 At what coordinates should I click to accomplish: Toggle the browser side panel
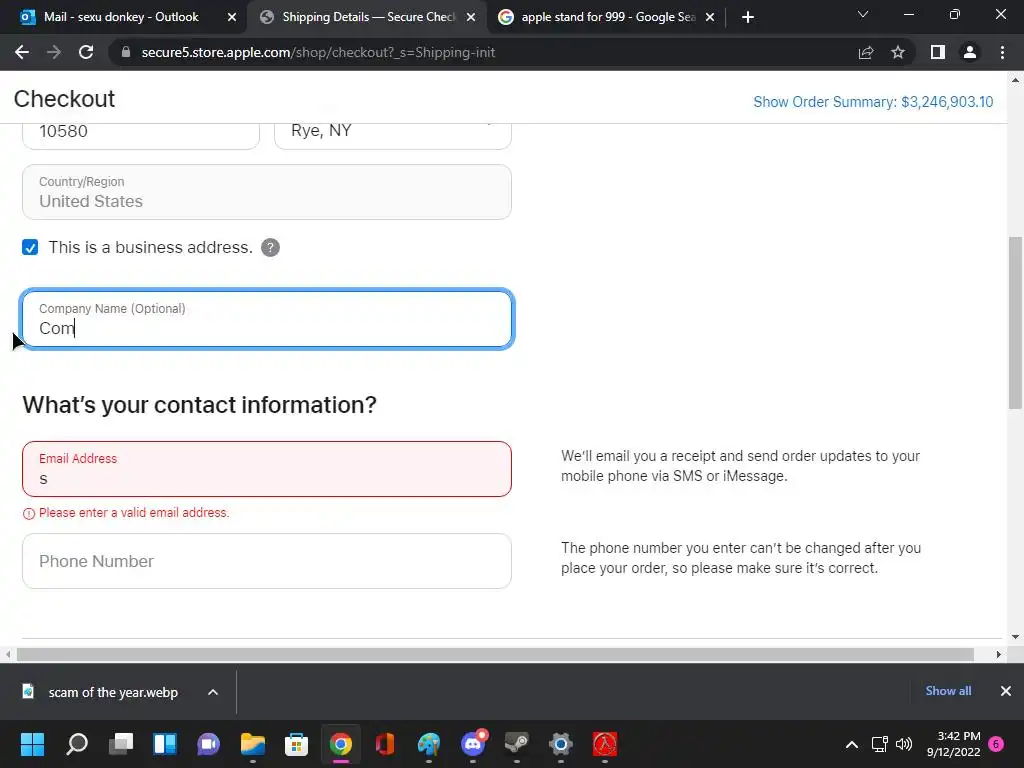[938, 52]
